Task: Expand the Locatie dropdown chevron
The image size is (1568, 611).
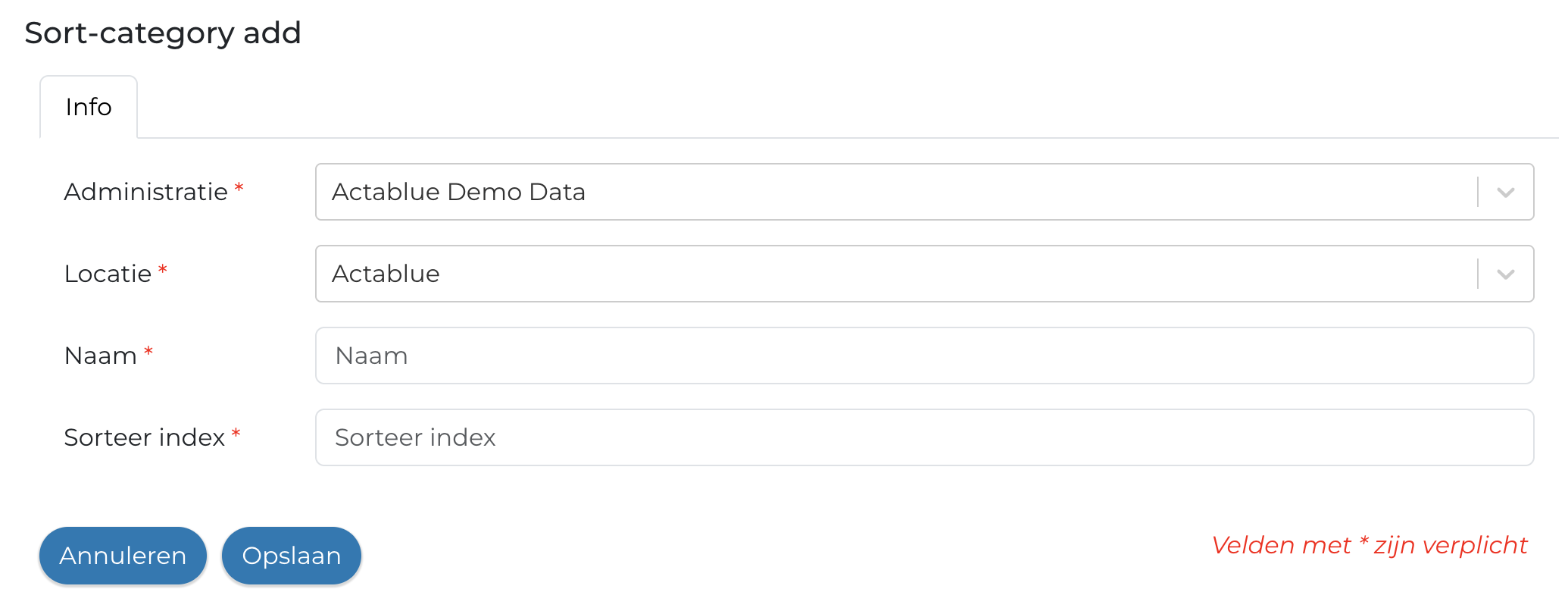Action: click(x=1505, y=274)
